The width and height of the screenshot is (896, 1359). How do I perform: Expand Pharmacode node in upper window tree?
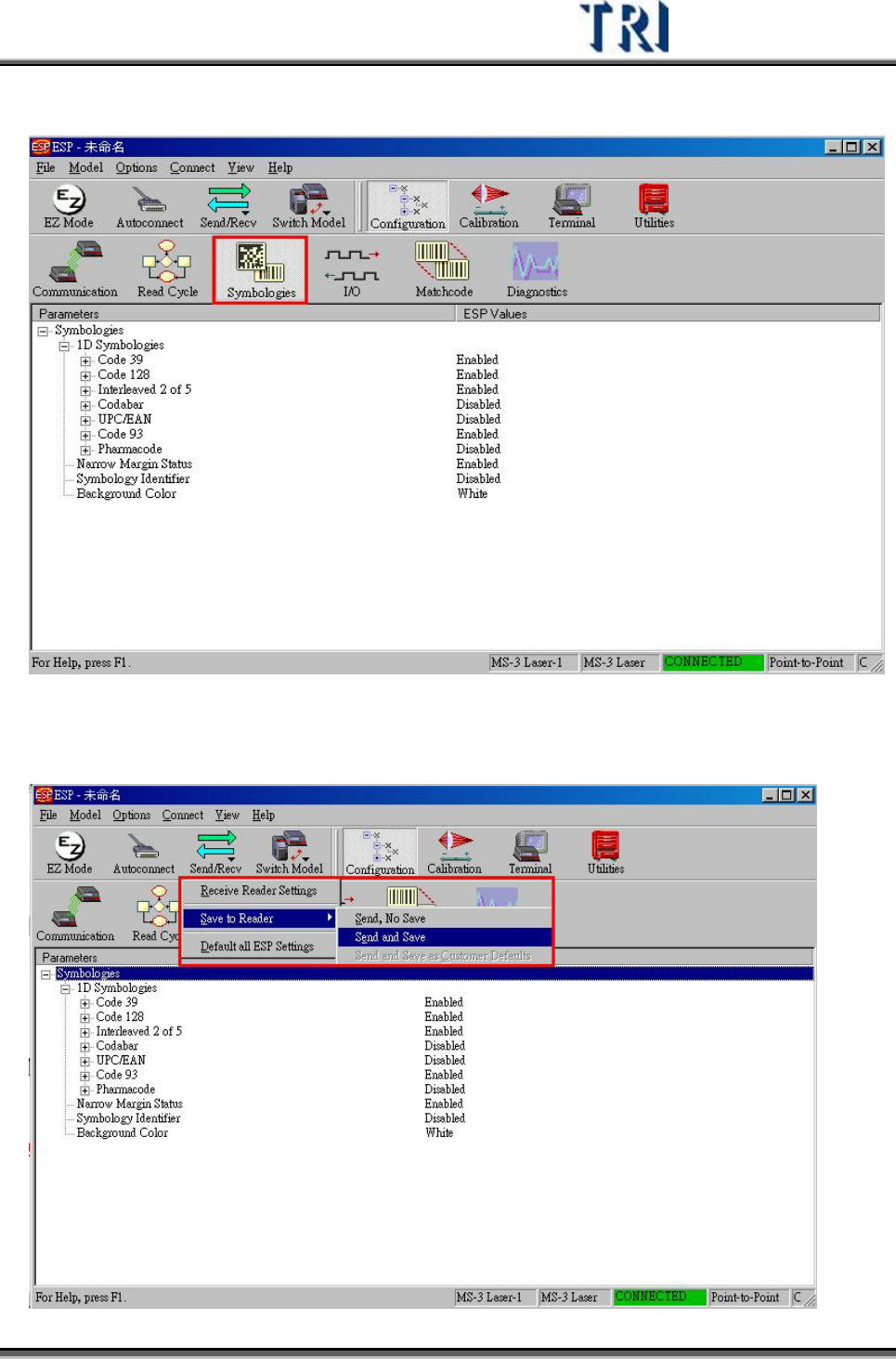point(85,451)
